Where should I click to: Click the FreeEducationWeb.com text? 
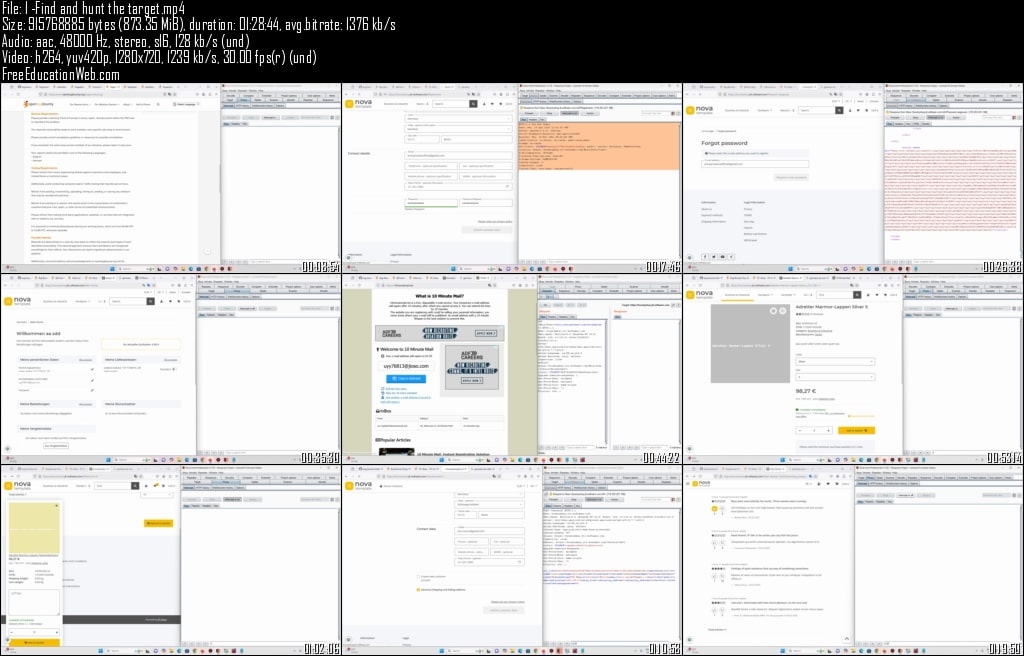click(x=61, y=74)
